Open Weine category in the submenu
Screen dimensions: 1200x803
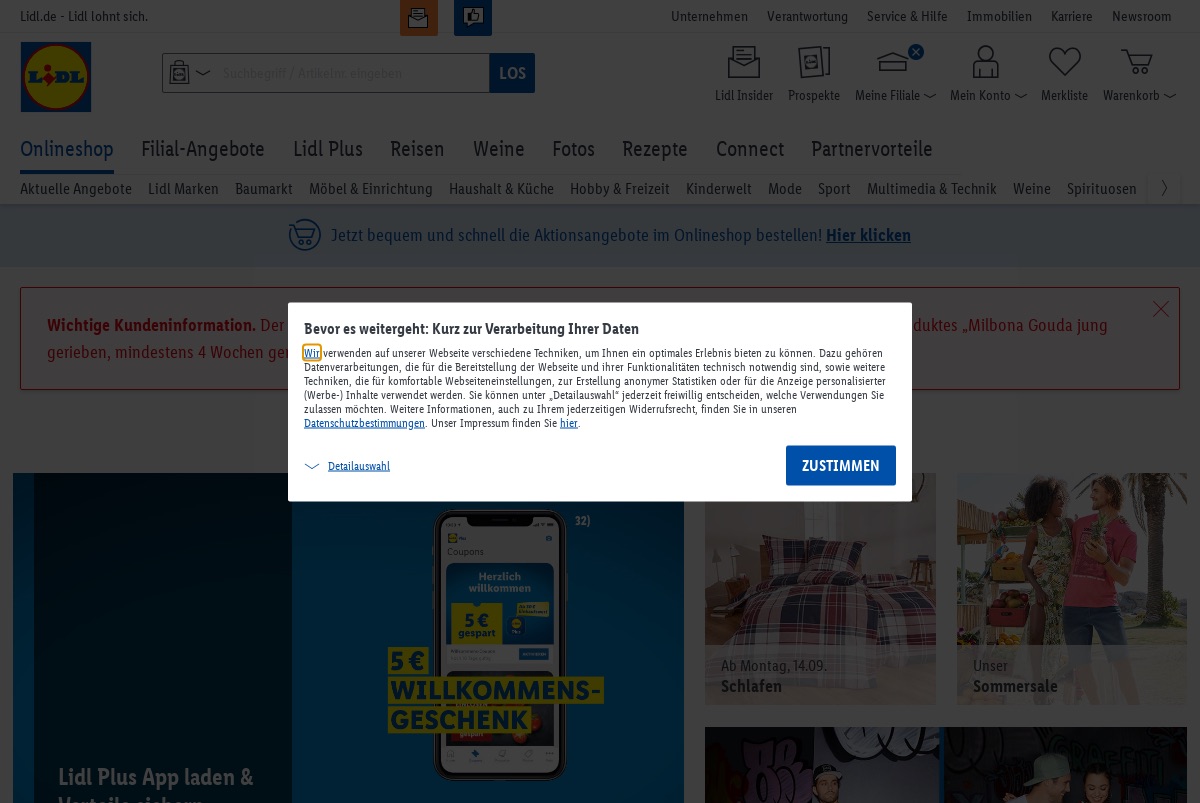click(x=1032, y=188)
